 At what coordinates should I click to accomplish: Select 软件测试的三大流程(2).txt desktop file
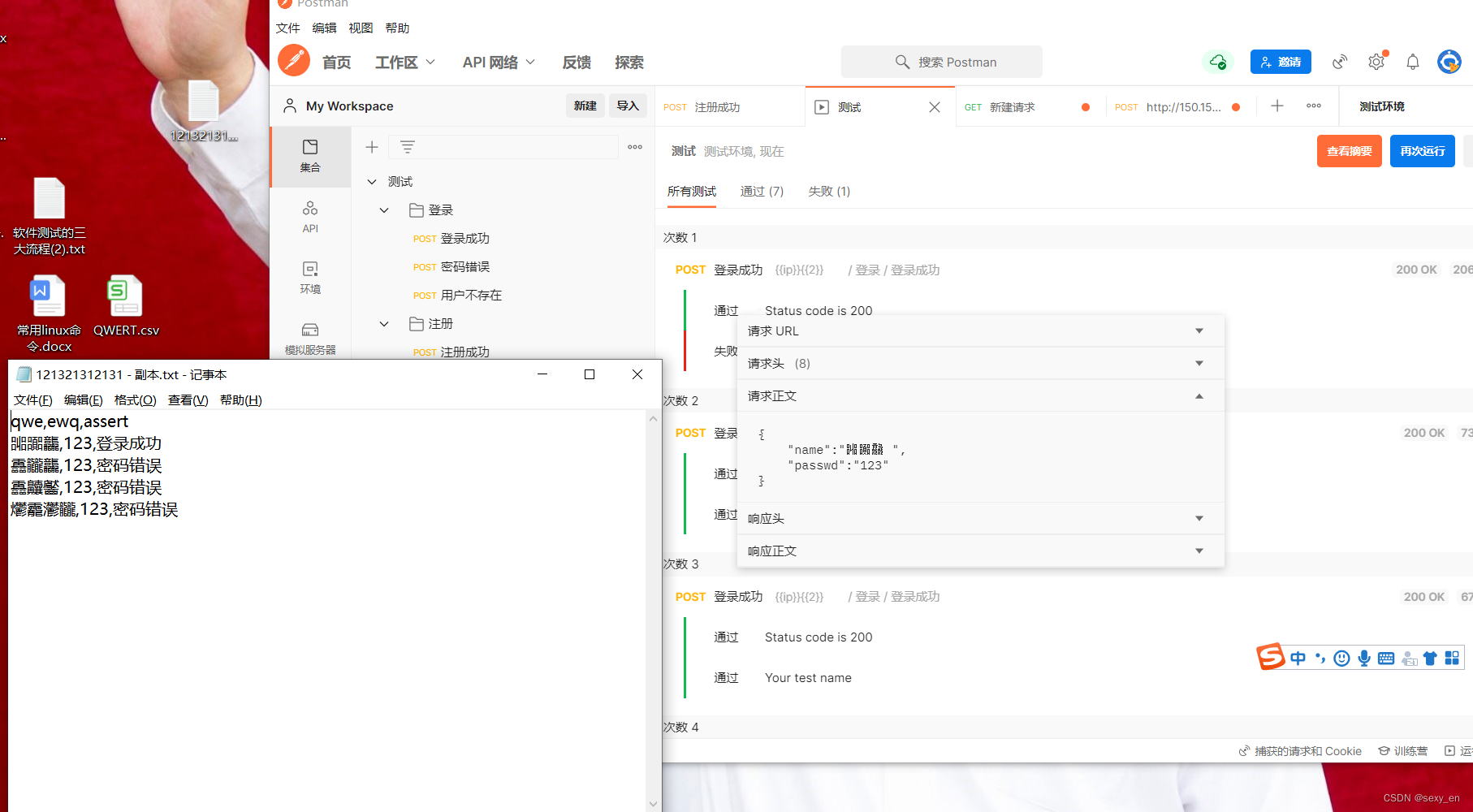[49, 217]
